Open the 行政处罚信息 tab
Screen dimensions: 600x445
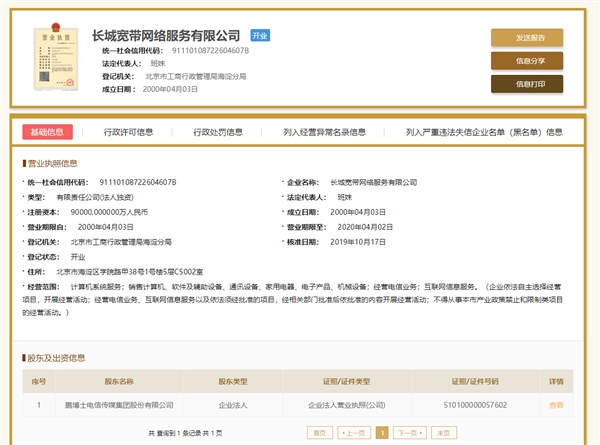tap(218, 132)
